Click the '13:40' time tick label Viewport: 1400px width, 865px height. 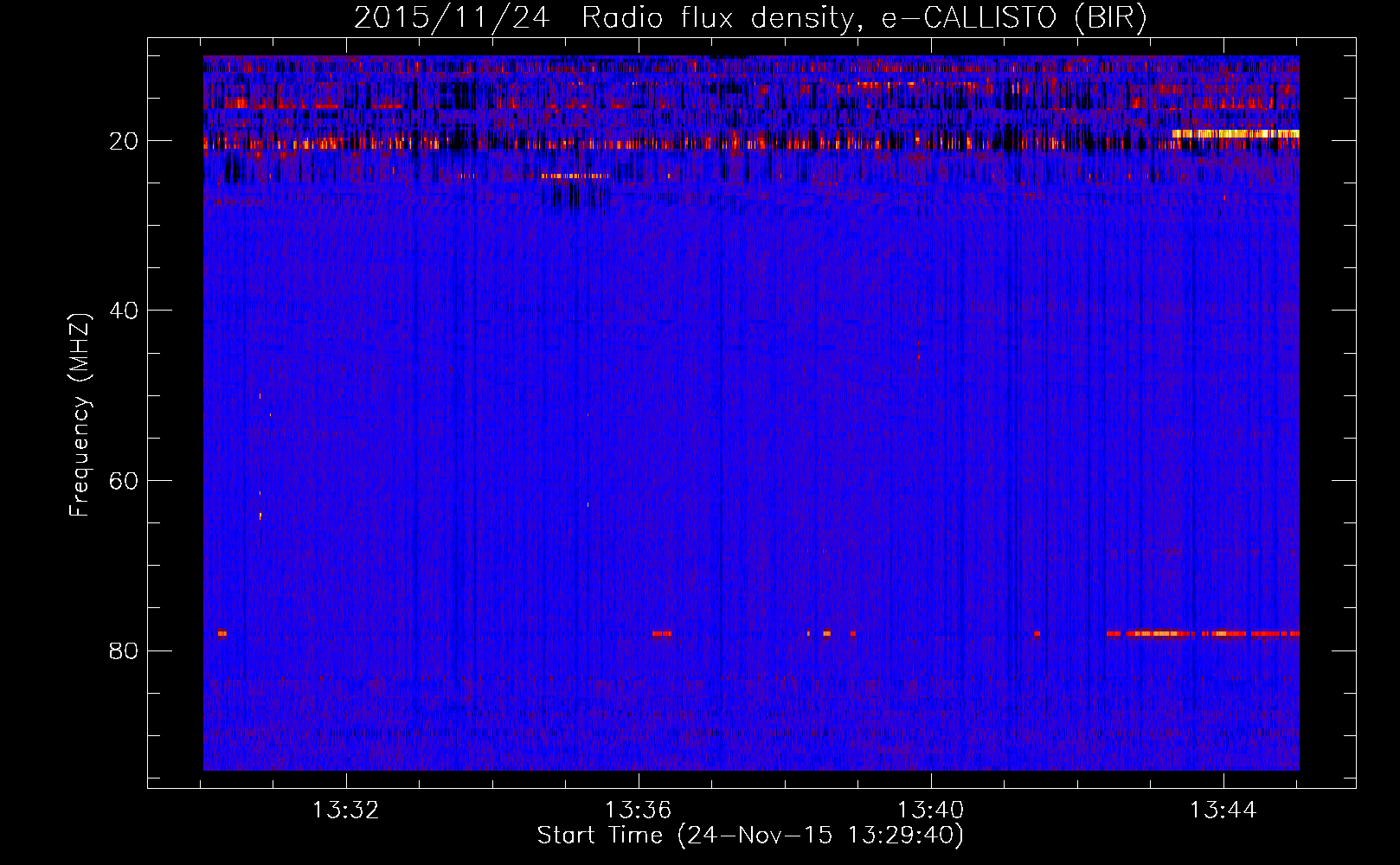[931, 811]
